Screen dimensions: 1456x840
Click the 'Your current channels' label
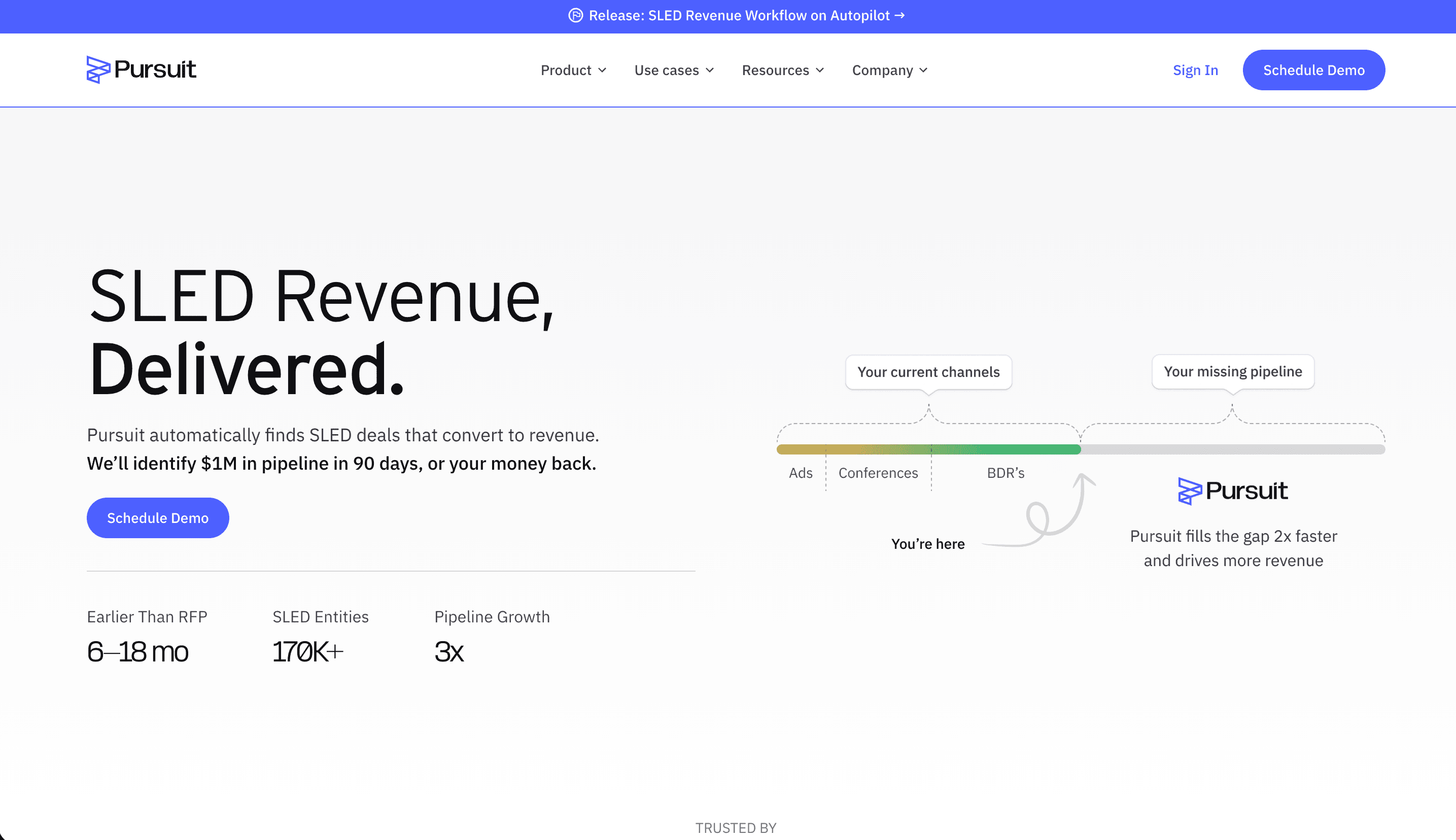[x=928, y=372]
